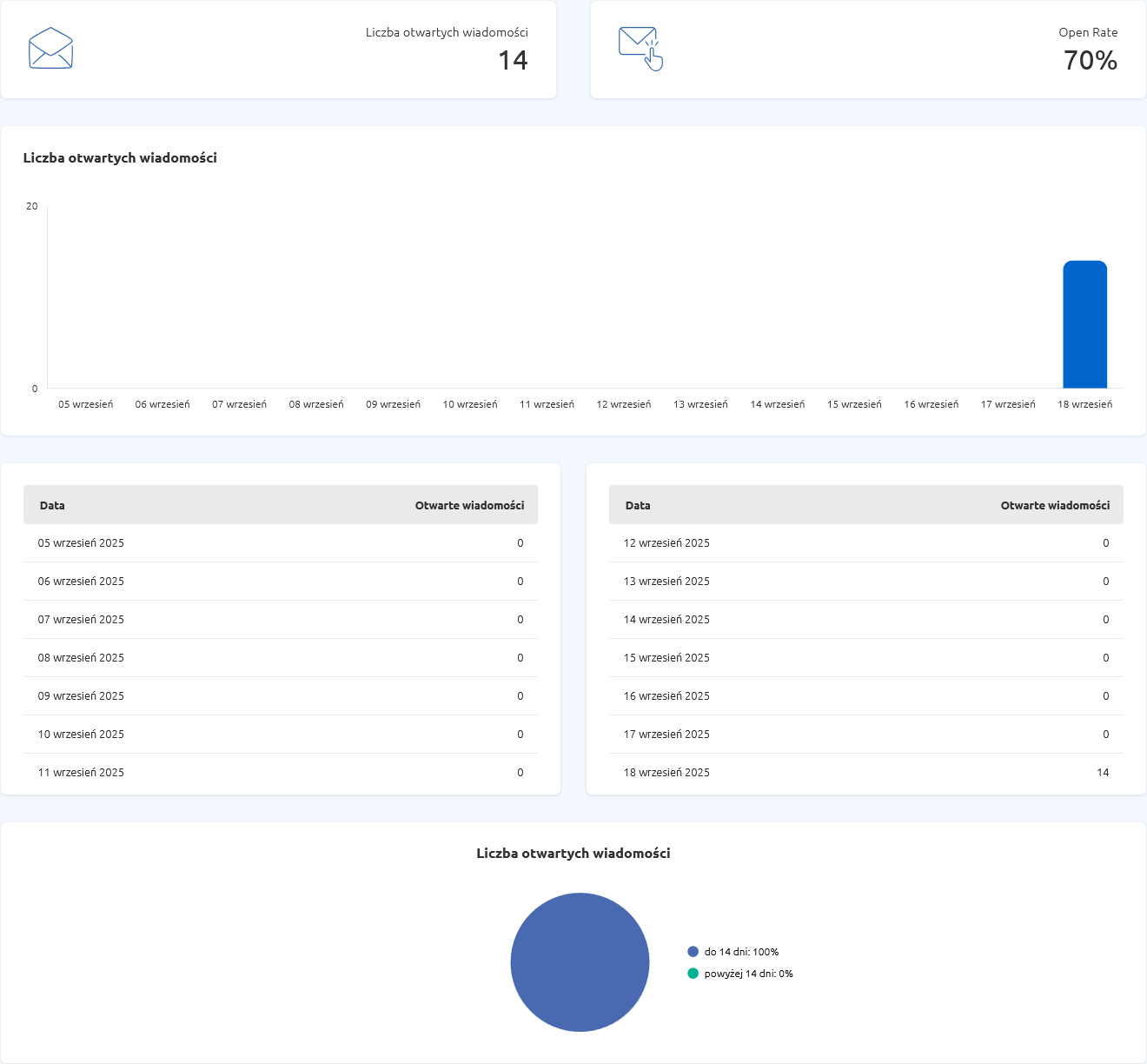Click the 'Data' header in the left table

52,505
